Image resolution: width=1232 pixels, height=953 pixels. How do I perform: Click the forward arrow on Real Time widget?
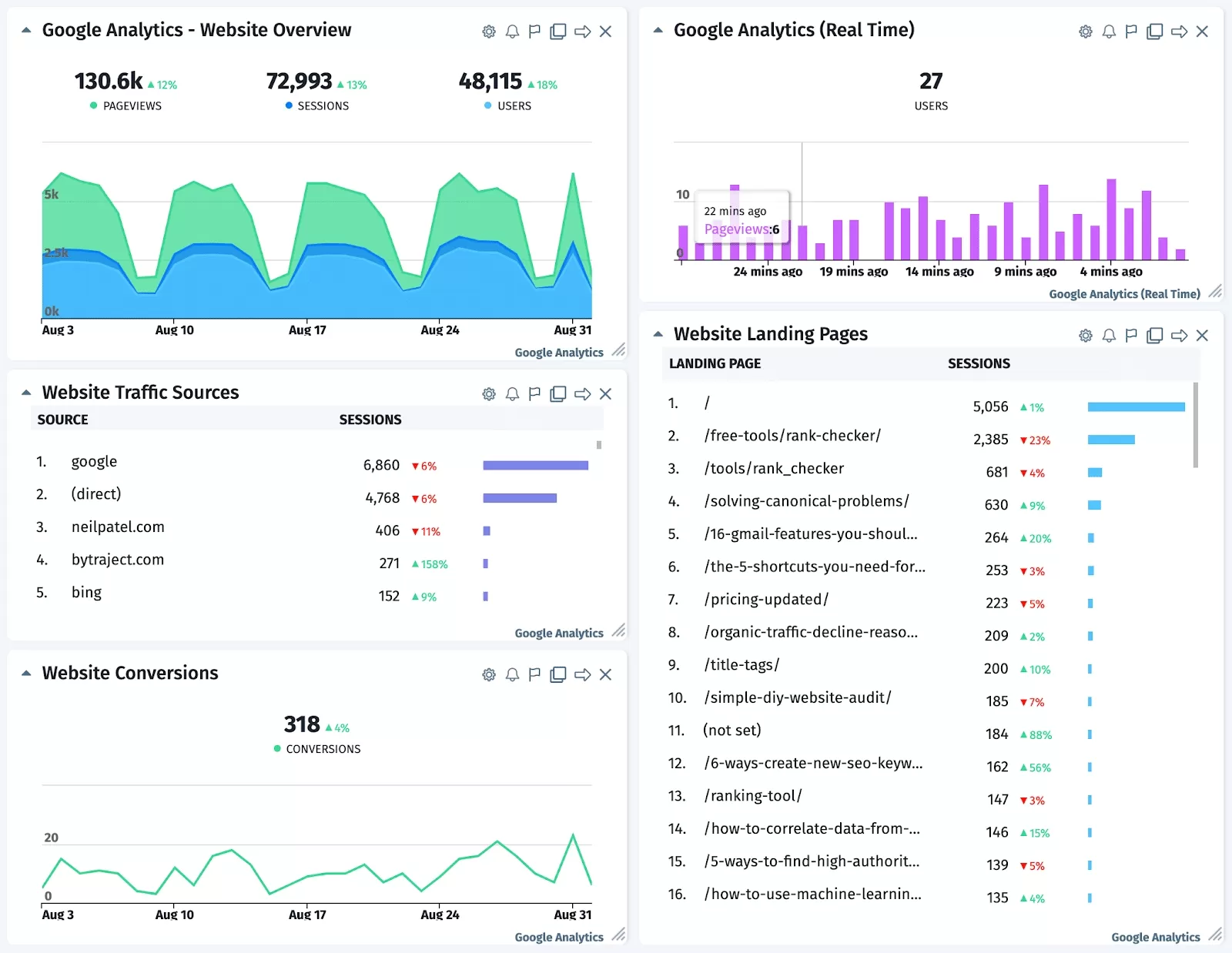(x=1178, y=31)
